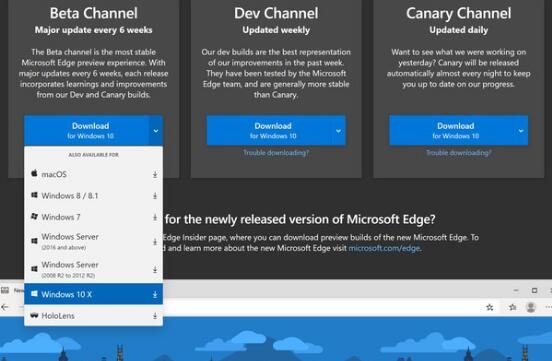Select Windows 8 / 8.1 menu entry
The width and height of the screenshot is (552, 361).
click(93, 196)
